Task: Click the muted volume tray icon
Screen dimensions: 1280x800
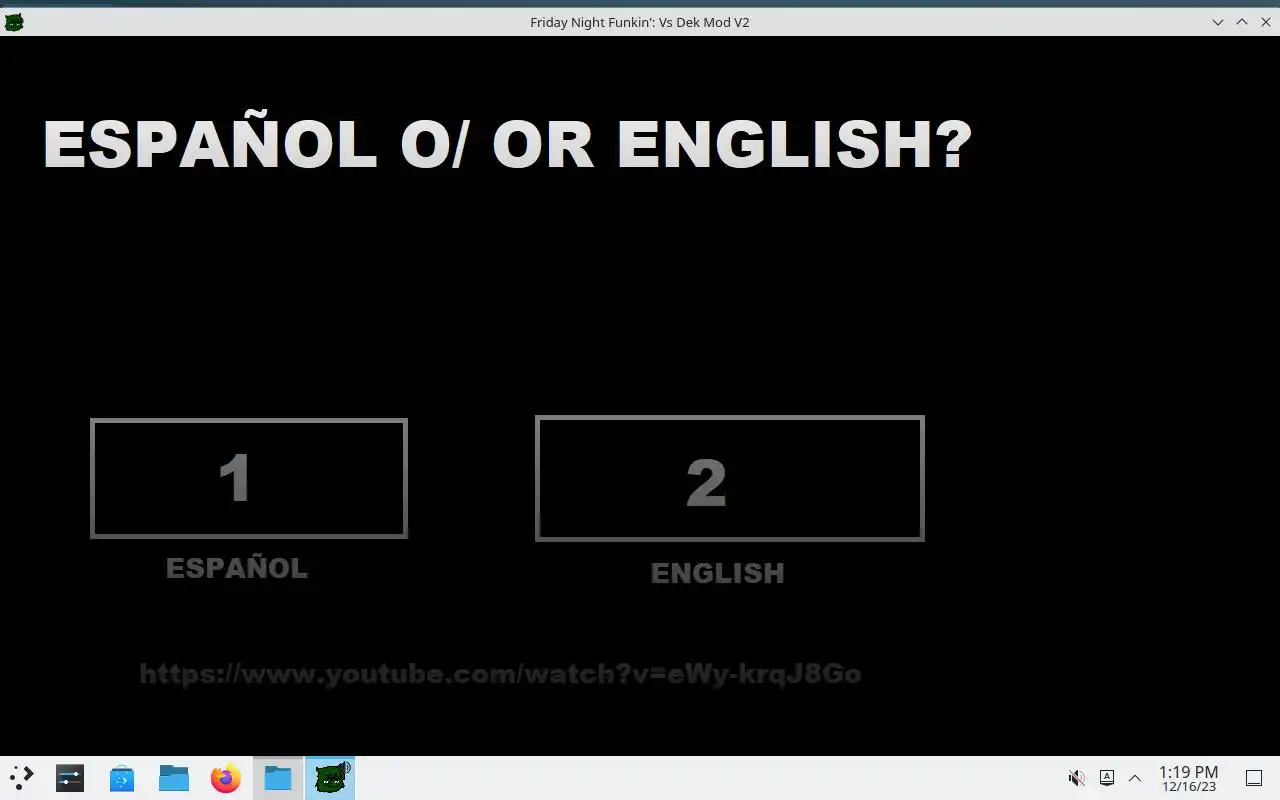Action: coord(1077,778)
